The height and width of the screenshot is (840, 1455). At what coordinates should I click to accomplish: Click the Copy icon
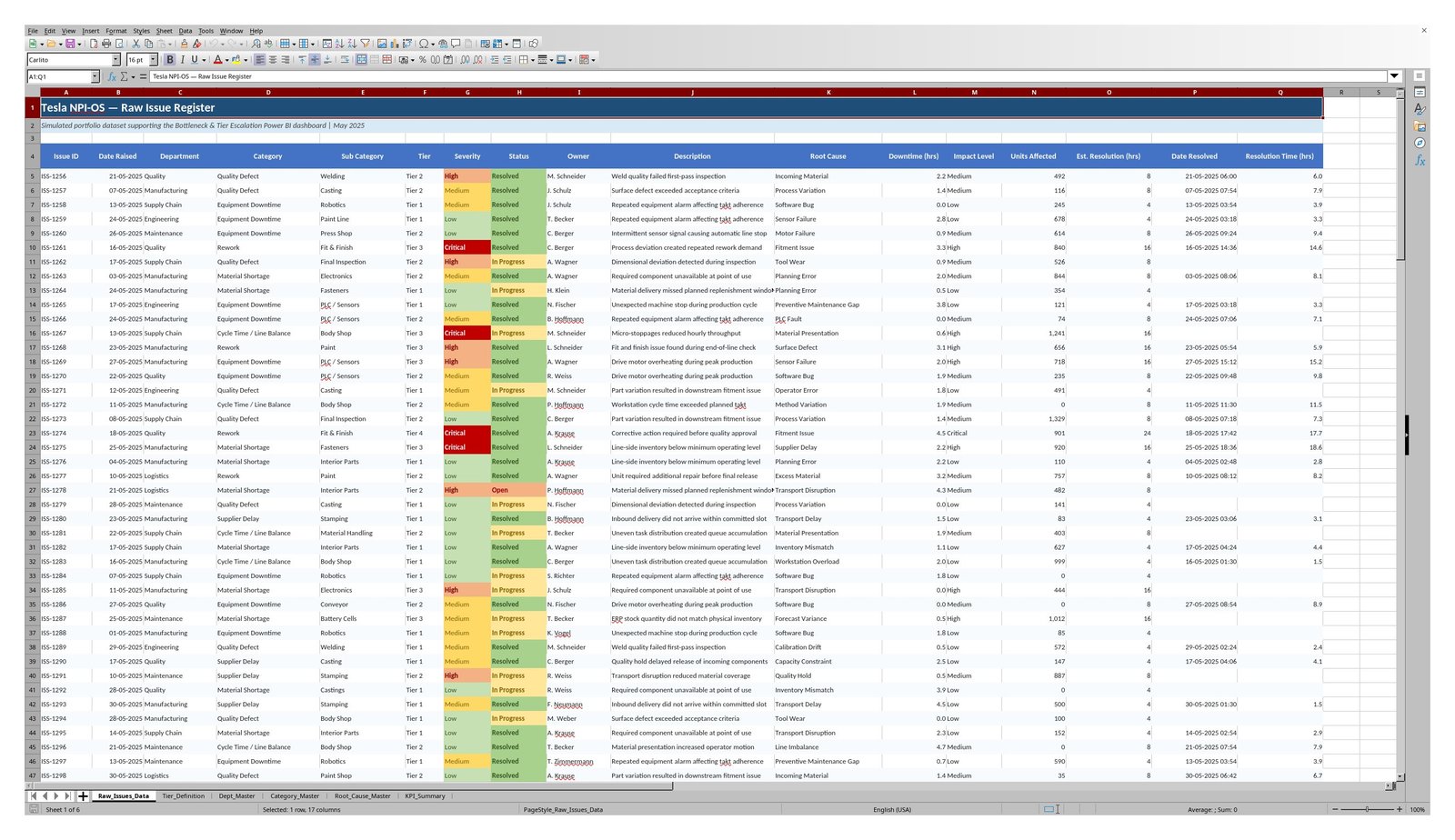pos(148,44)
